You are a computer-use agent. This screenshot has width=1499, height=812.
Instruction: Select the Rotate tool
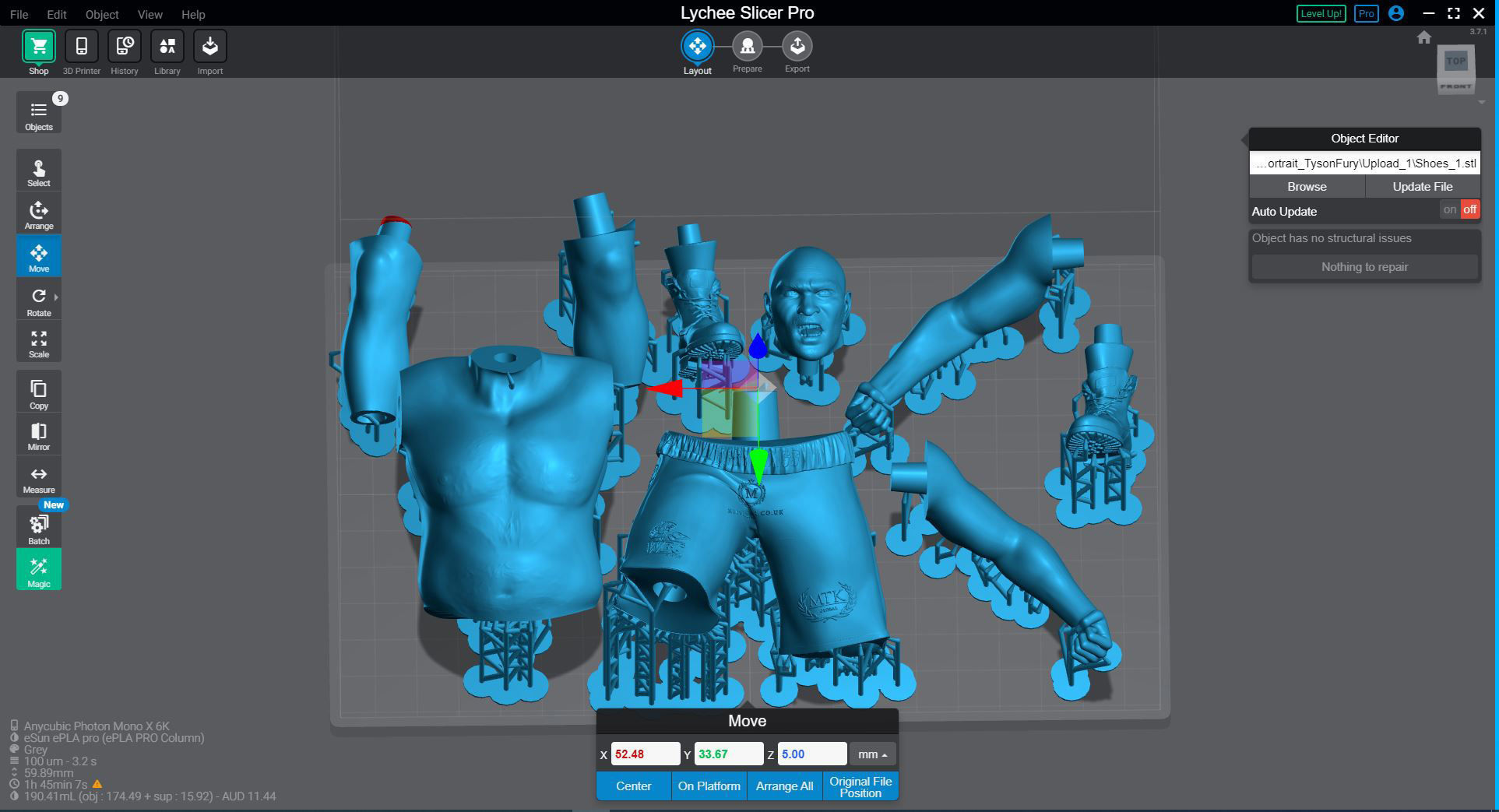(38, 300)
